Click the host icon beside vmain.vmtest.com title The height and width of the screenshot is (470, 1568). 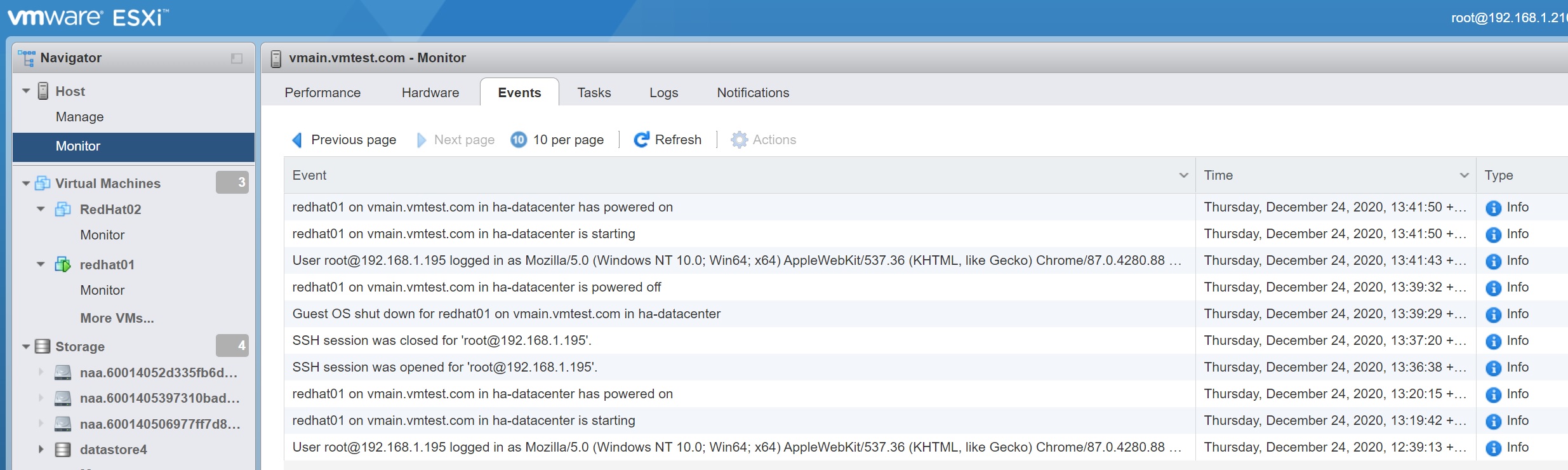point(276,58)
